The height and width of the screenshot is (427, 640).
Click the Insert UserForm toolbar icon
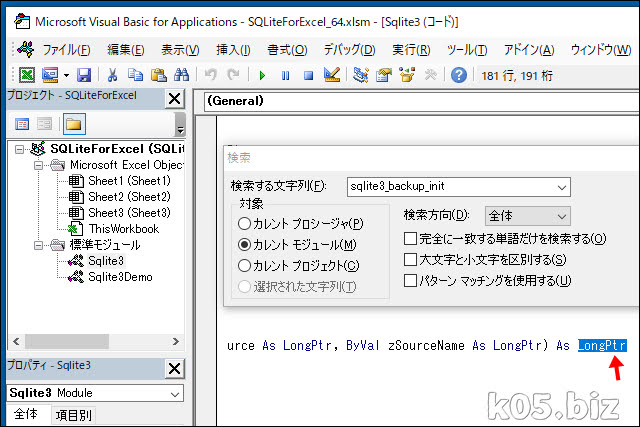pyautogui.click(x=50, y=75)
